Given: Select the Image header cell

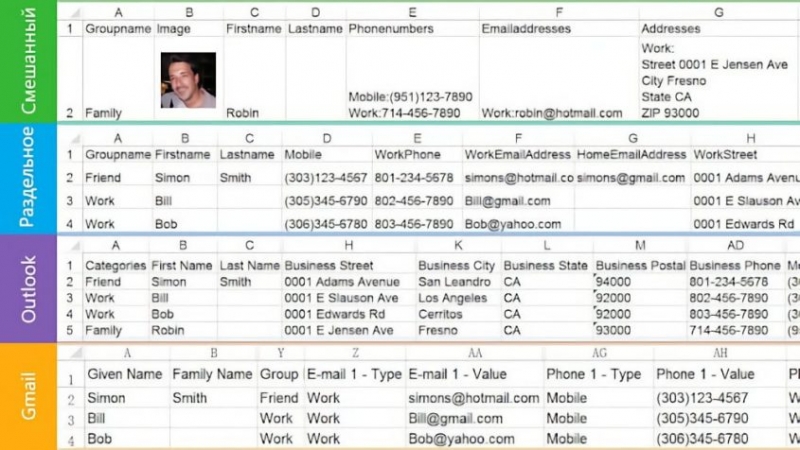Looking at the screenshot, I should [189, 29].
